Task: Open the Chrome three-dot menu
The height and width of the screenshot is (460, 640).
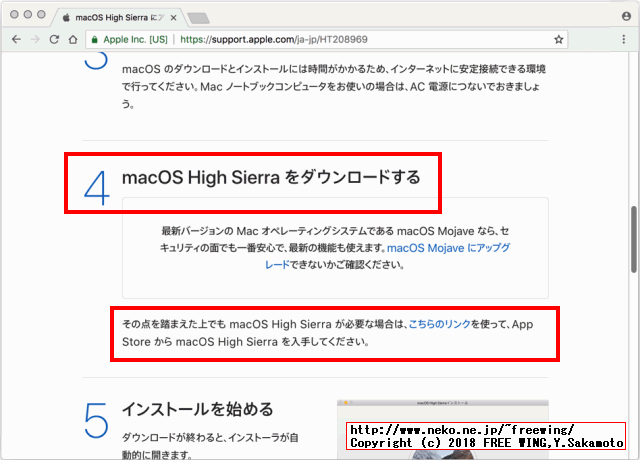Action: point(623,39)
